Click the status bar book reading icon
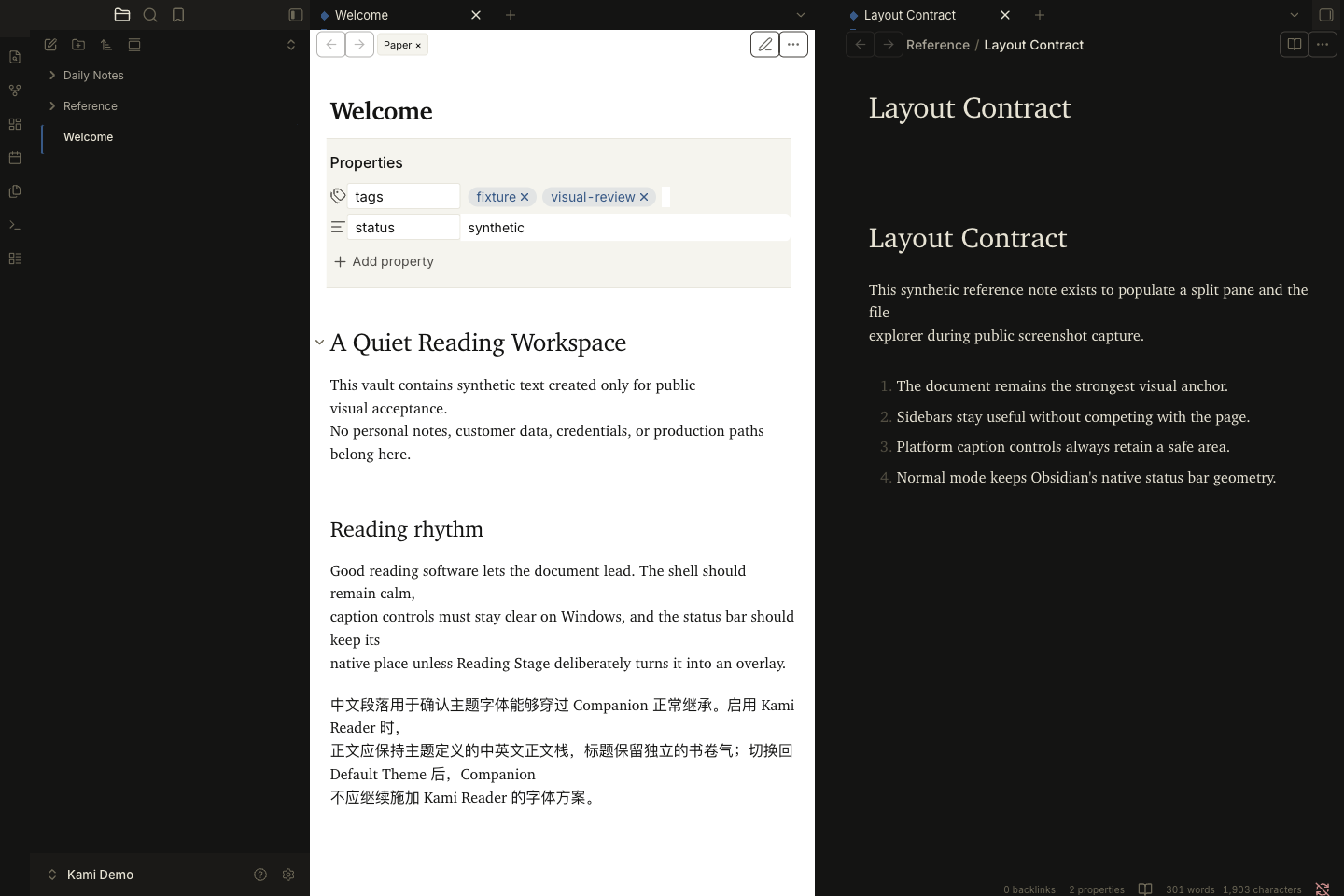1344x896 pixels. click(x=1145, y=889)
